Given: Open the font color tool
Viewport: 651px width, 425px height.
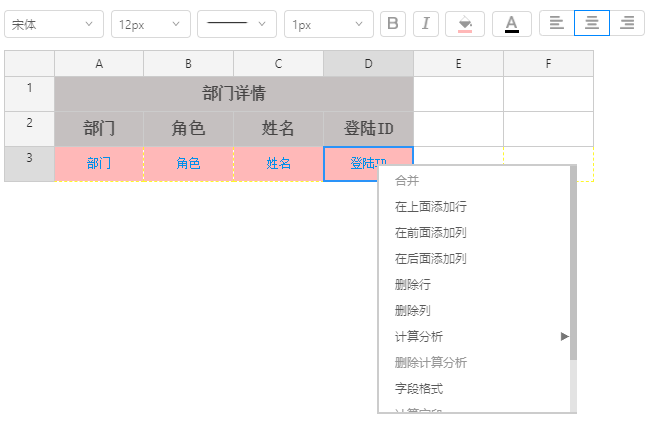Looking at the screenshot, I should [x=512, y=23].
